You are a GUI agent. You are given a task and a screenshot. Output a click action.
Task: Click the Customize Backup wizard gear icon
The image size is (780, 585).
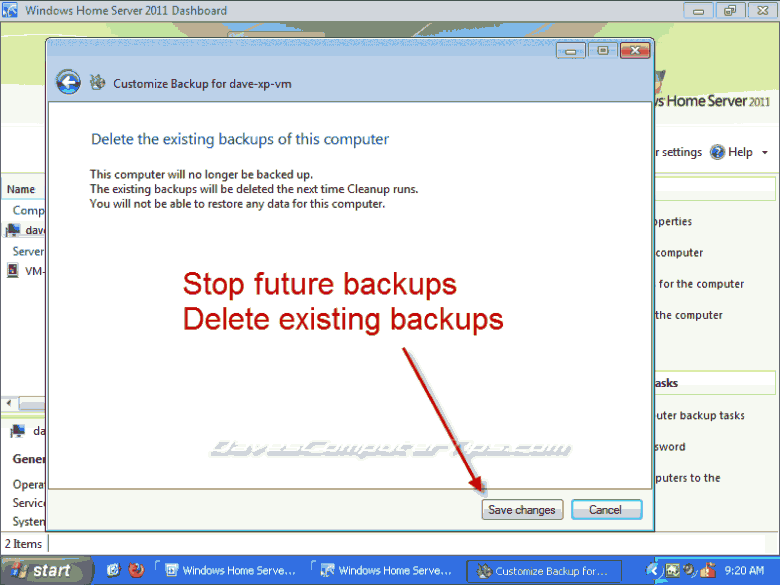point(98,82)
